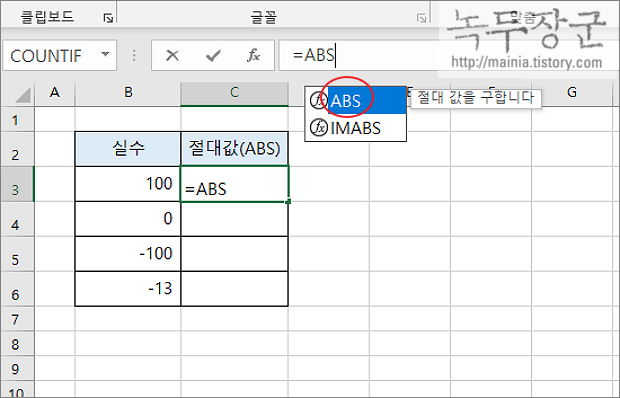
Task: Select column C header
Action: 234,94
